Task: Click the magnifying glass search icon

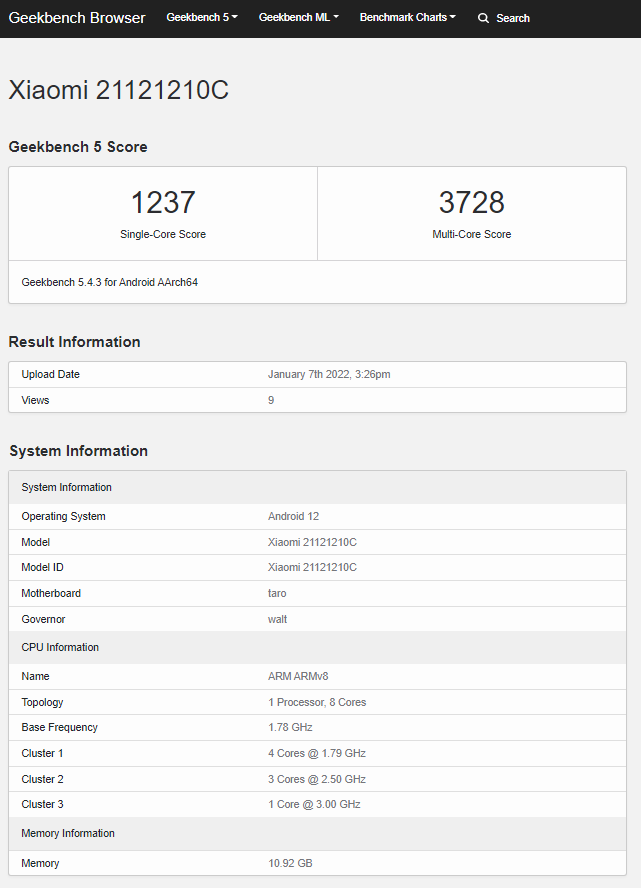Action: (x=483, y=18)
